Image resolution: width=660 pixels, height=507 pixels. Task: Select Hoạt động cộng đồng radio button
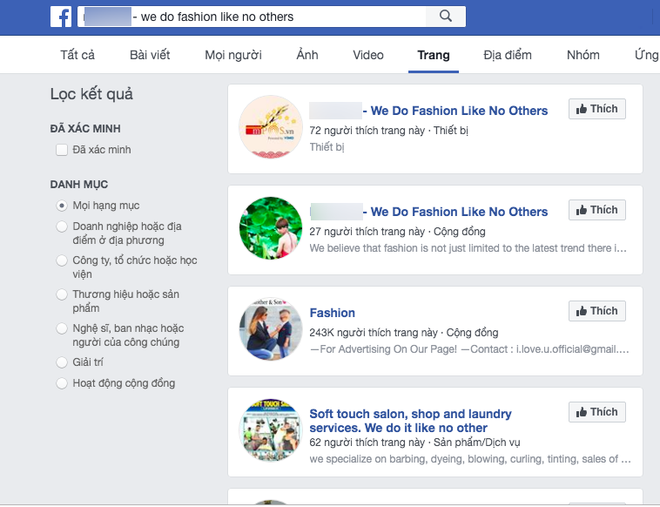coord(62,383)
